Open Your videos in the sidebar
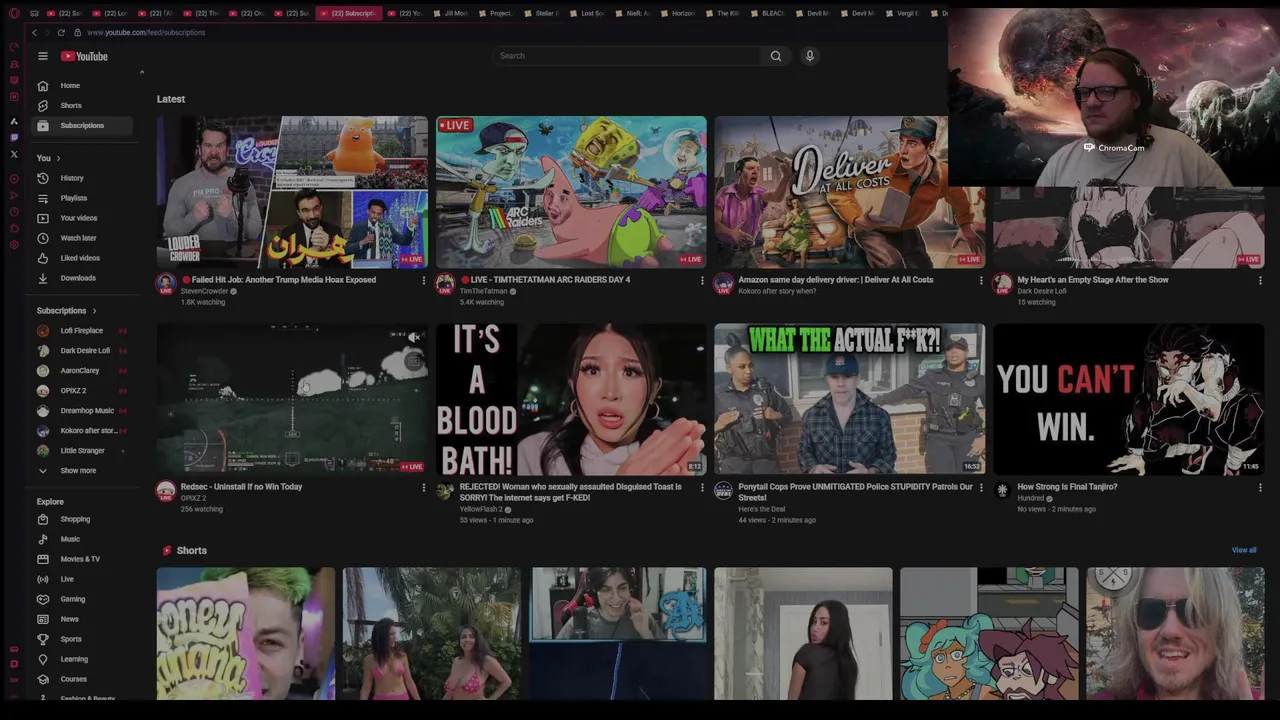 coord(83,218)
